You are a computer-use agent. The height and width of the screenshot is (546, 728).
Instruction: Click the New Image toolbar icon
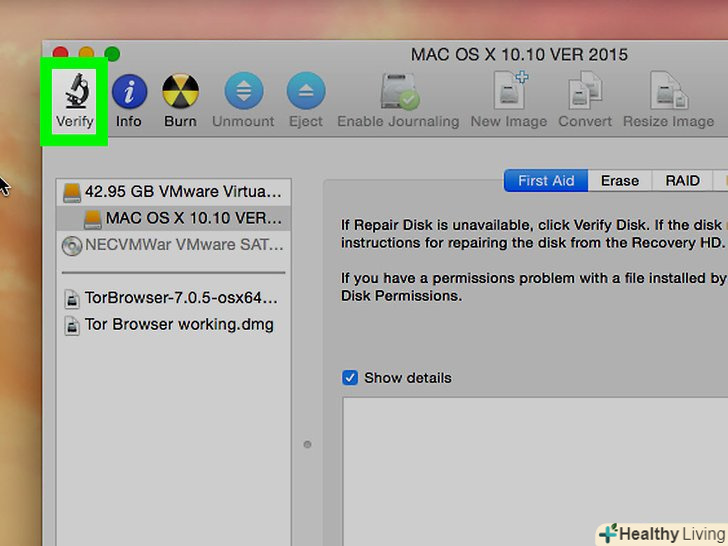(510, 90)
